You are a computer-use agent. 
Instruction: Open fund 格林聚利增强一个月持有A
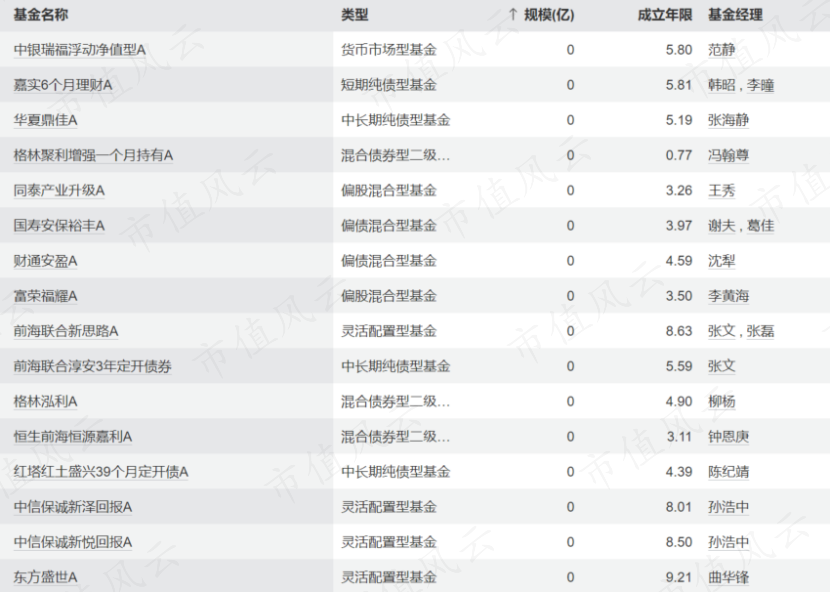[x=93, y=155]
